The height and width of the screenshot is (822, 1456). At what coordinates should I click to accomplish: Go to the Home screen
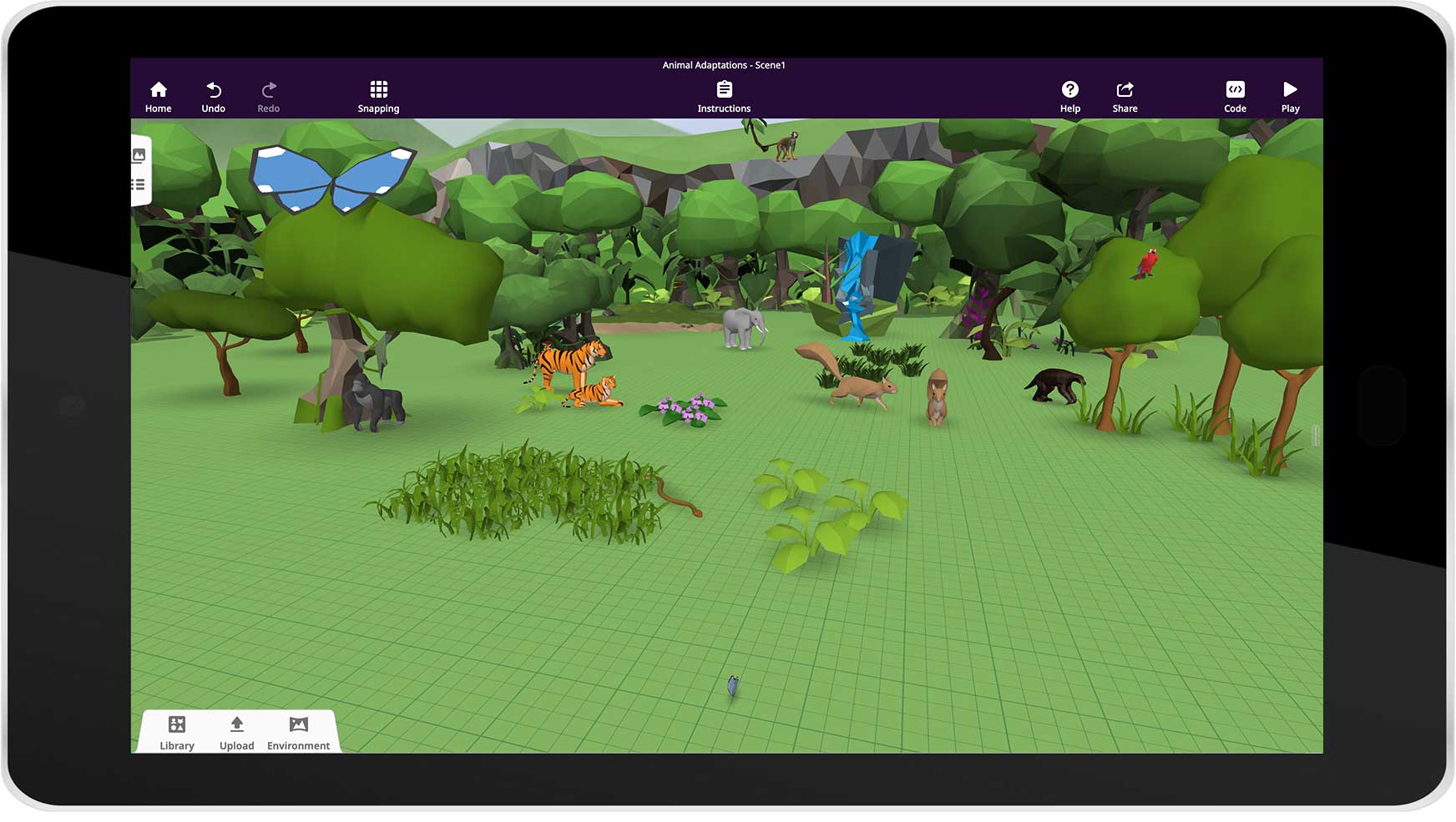coord(158,97)
